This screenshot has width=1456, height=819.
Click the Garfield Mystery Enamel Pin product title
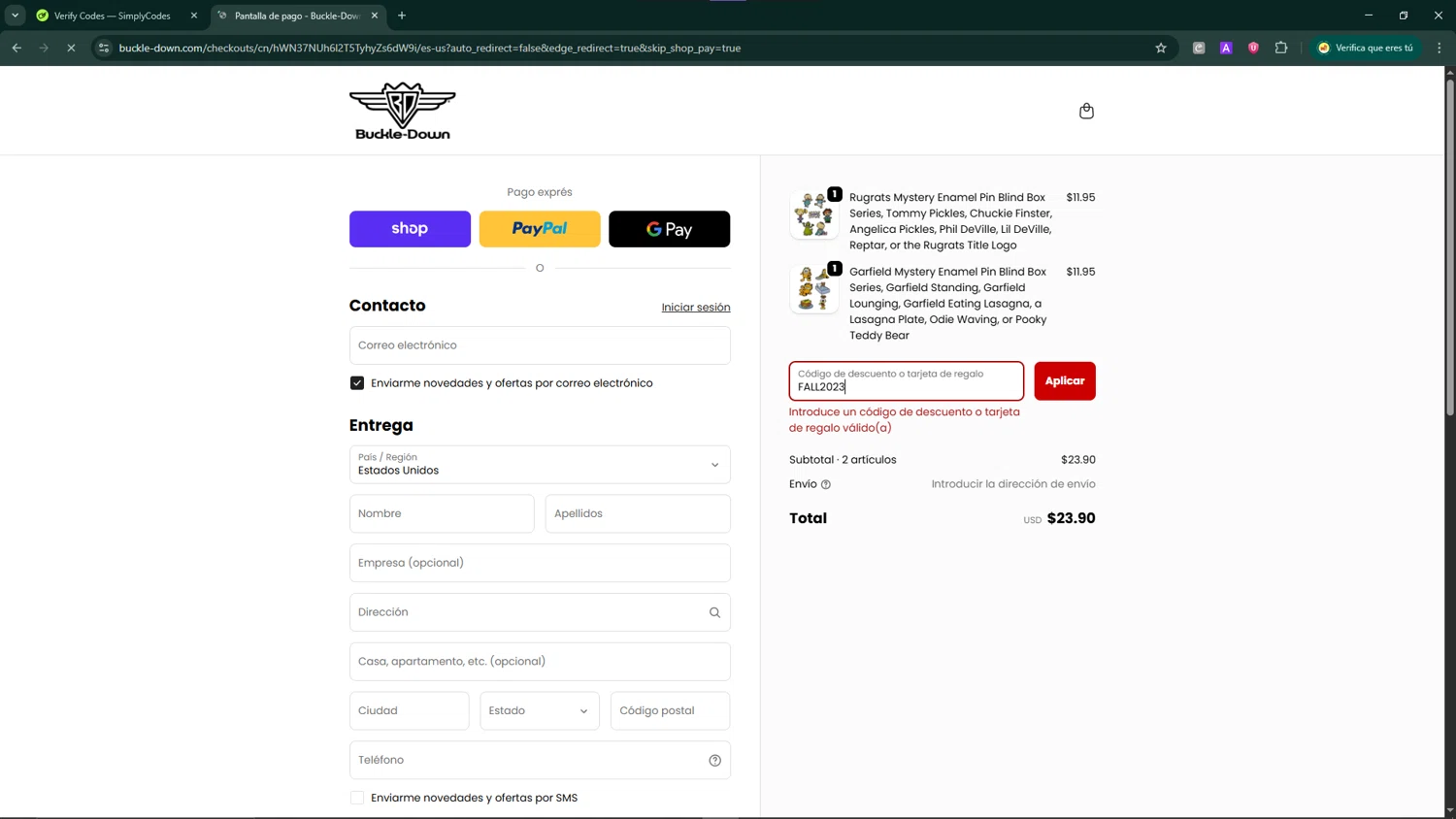point(948,304)
